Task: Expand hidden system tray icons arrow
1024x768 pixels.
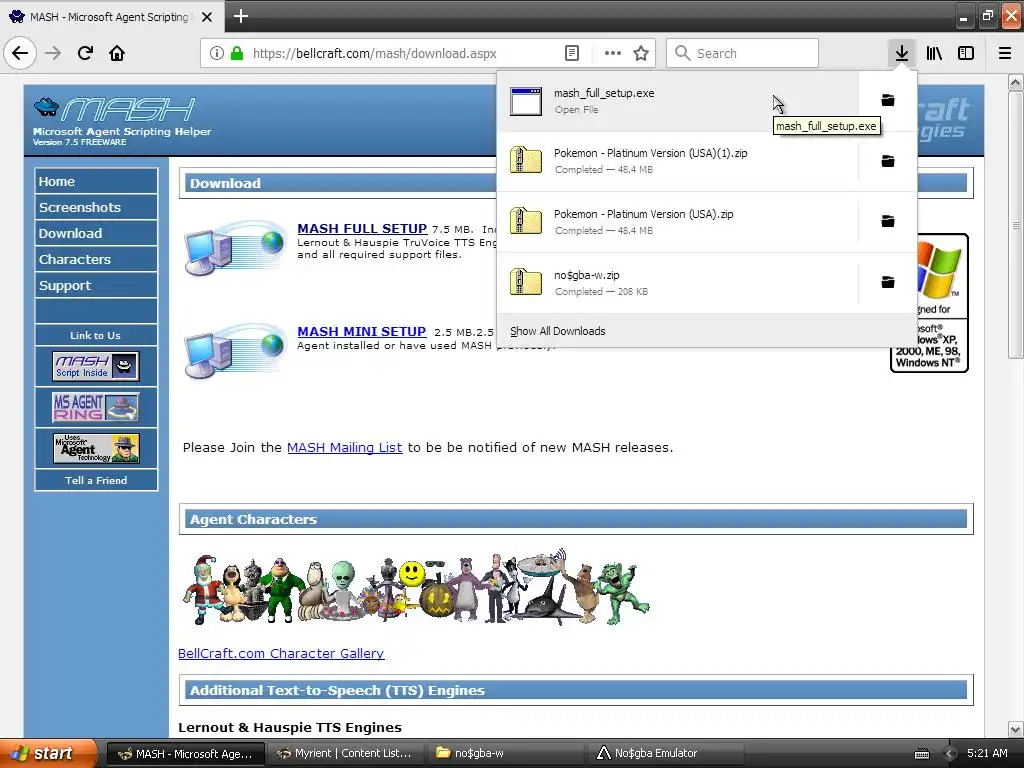Action: point(949,754)
